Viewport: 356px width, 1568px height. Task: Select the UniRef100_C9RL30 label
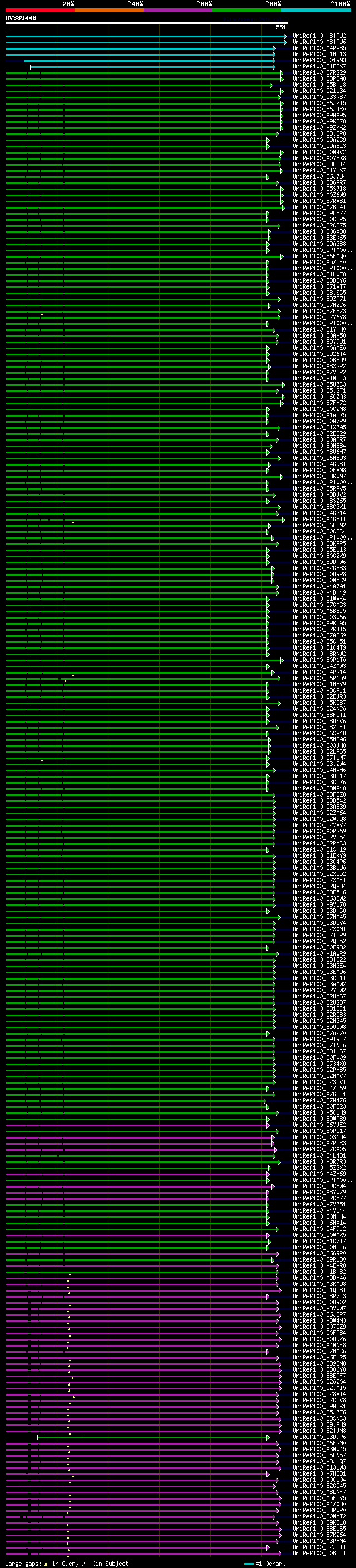click(319, 1260)
